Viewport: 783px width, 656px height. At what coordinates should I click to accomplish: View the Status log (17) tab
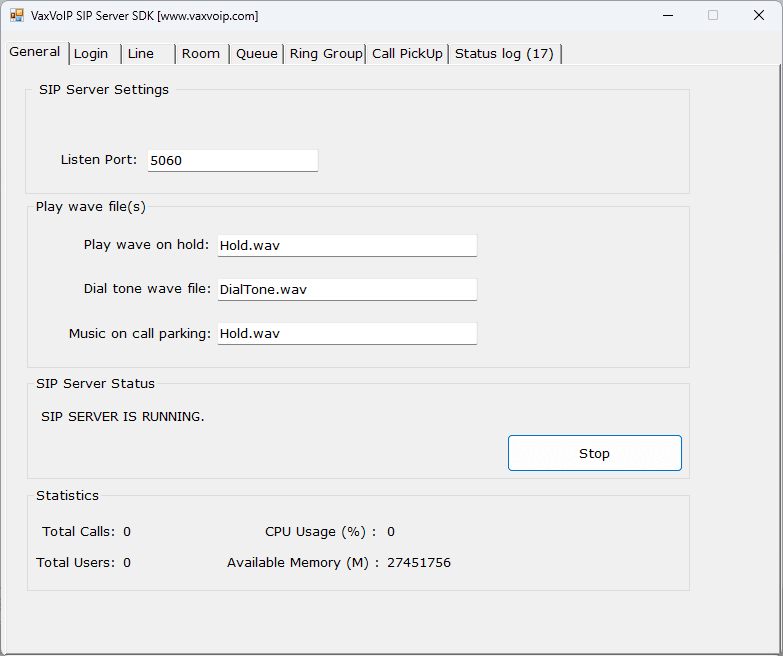[505, 54]
